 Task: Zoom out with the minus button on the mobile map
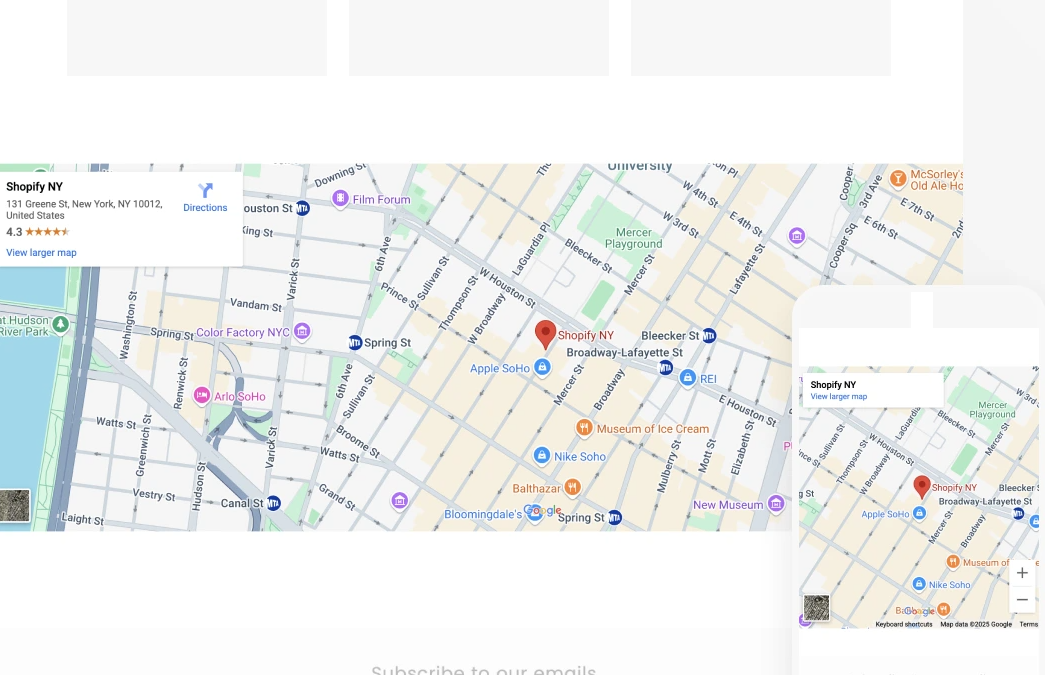pyautogui.click(x=1022, y=600)
